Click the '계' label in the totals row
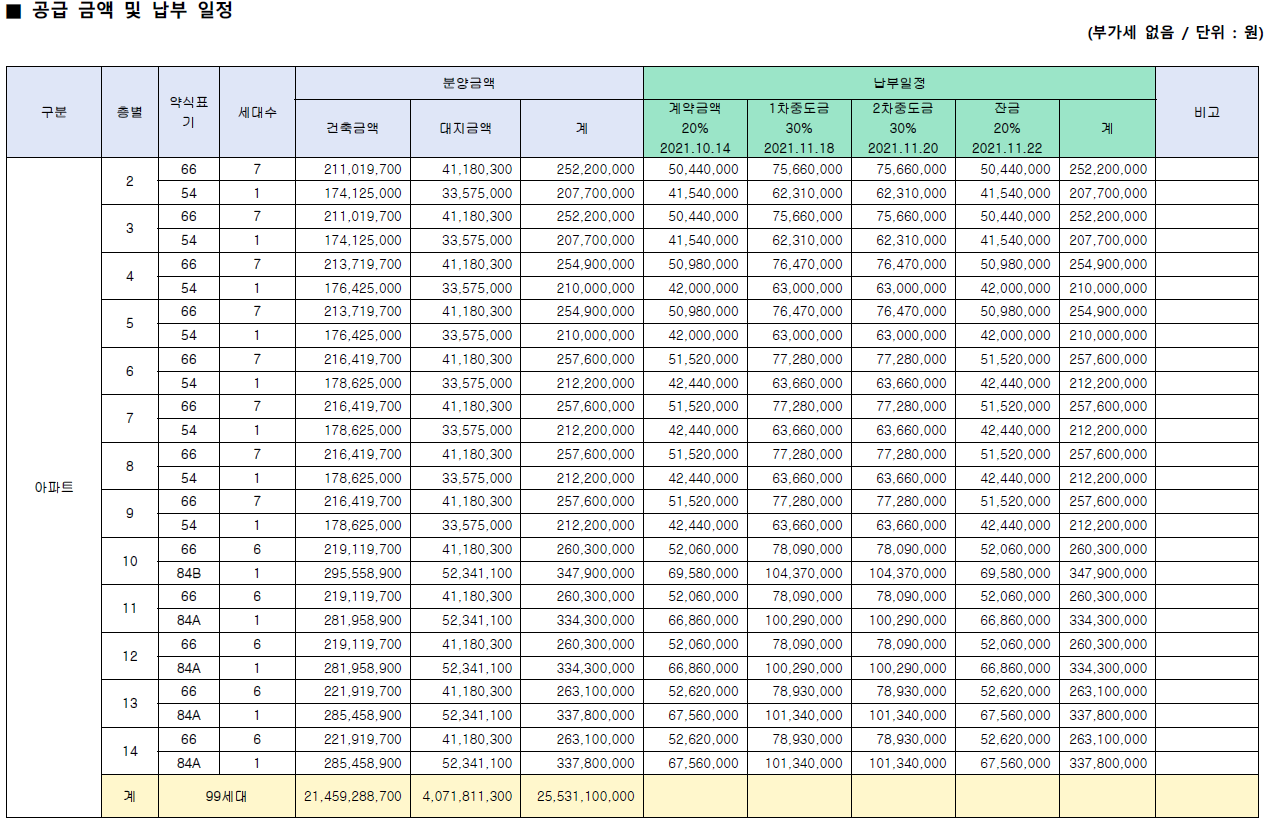 130,796
